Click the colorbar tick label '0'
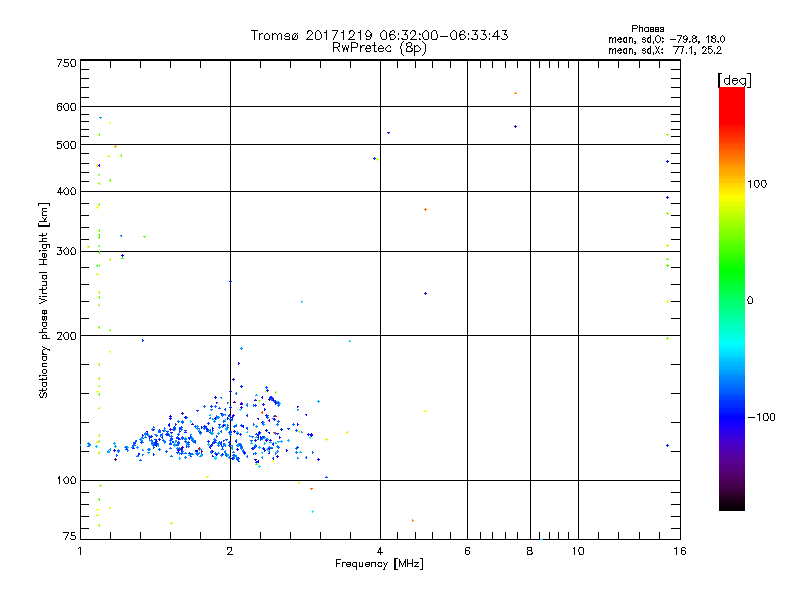The image size is (800, 600). (x=749, y=301)
